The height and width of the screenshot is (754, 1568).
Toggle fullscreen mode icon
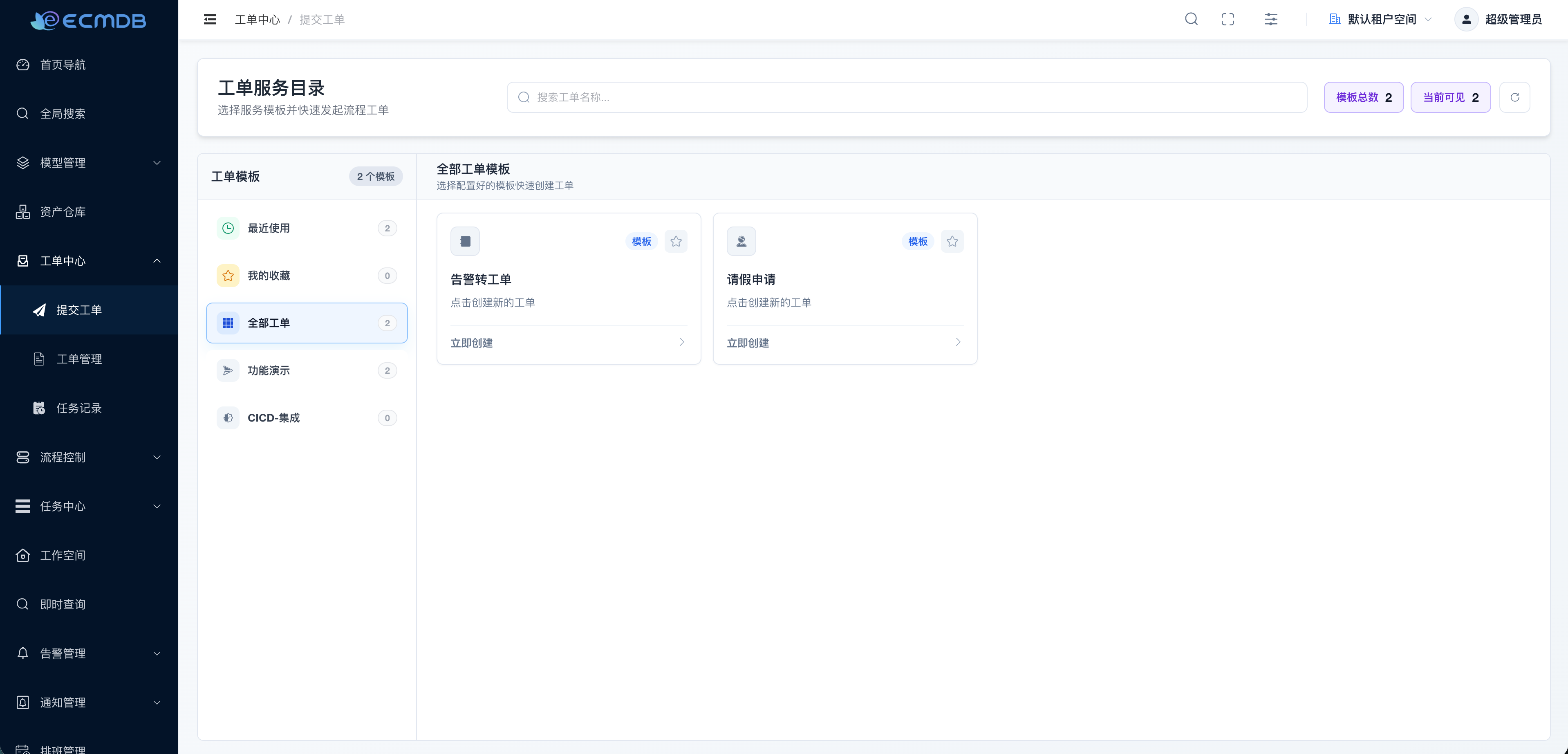tap(1228, 20)
